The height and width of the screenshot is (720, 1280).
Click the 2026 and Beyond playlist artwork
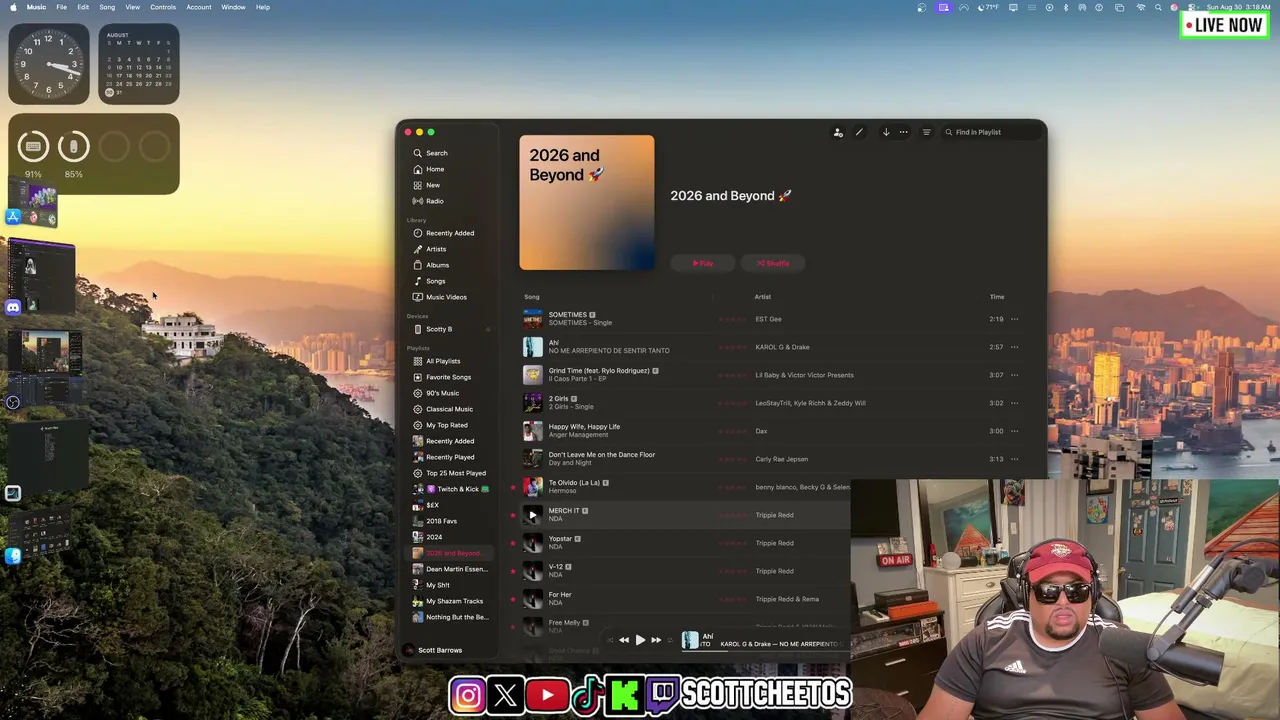point(587,203)
